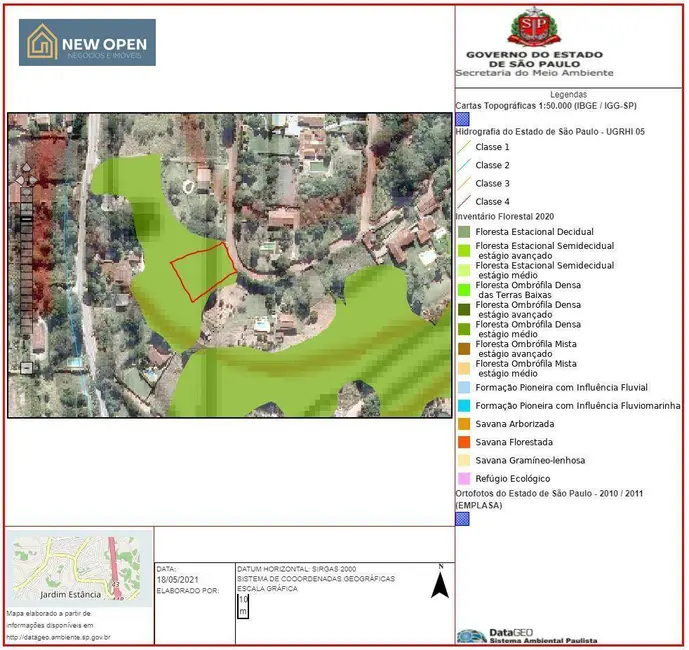689x650 pixels.
Task: Select the Savana Florestada orange swatch
Action: [x=464, y=442]
